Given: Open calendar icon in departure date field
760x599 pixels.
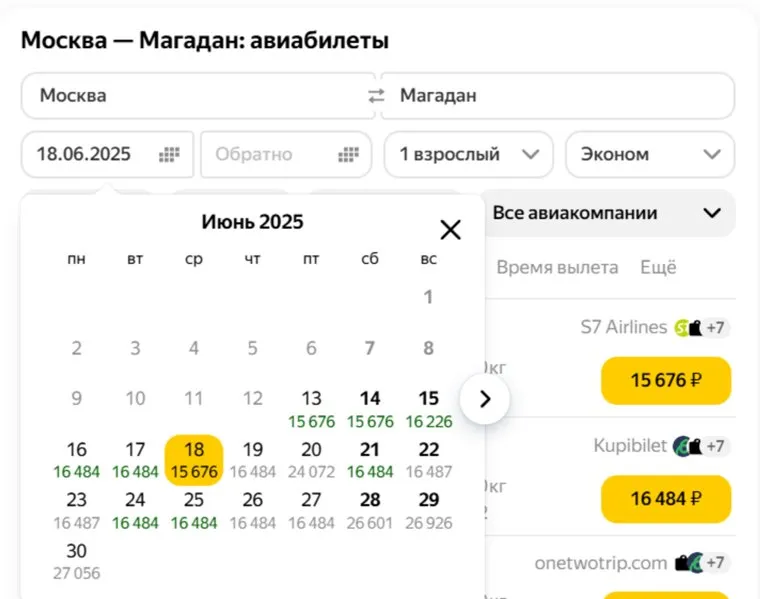Looking at the screenshot, I should pyautogui.click(x=169, y=154).
